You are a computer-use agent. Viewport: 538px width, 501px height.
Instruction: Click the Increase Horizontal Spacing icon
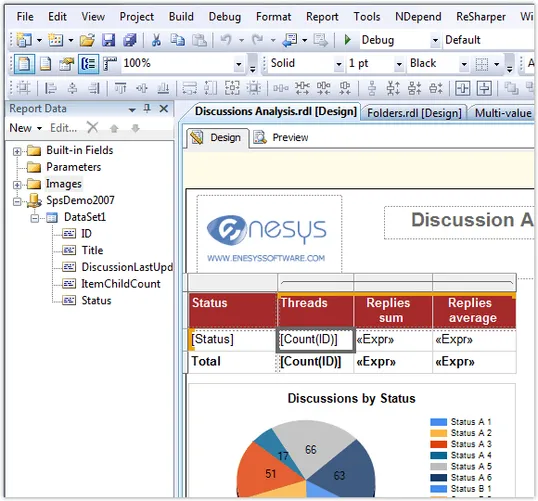point(302,89)
